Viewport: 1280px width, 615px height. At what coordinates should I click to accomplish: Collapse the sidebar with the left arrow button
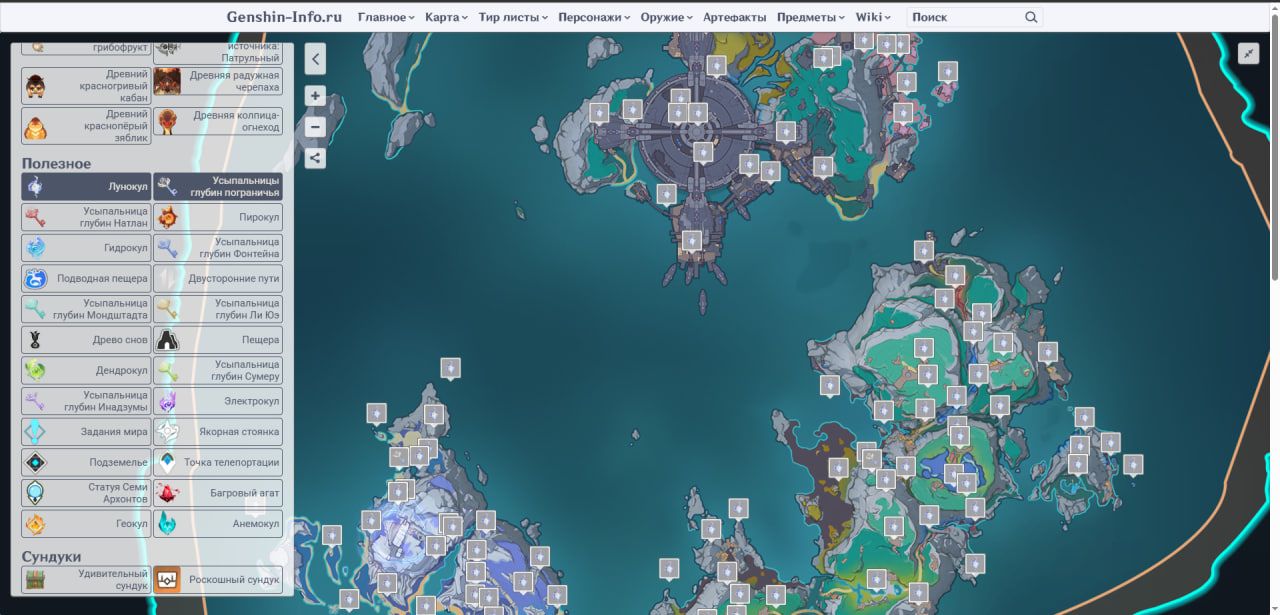tap(315, 59)
